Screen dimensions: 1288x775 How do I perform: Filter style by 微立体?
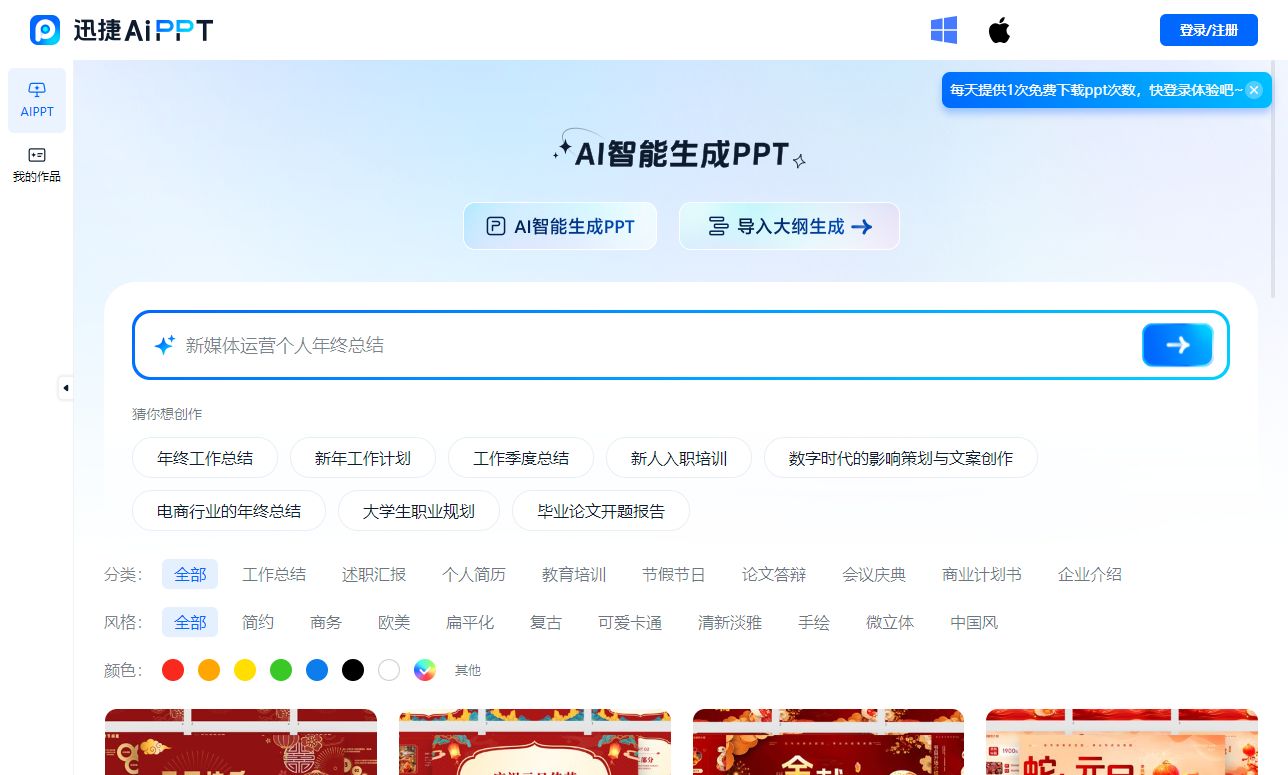(x=890, y=622)
